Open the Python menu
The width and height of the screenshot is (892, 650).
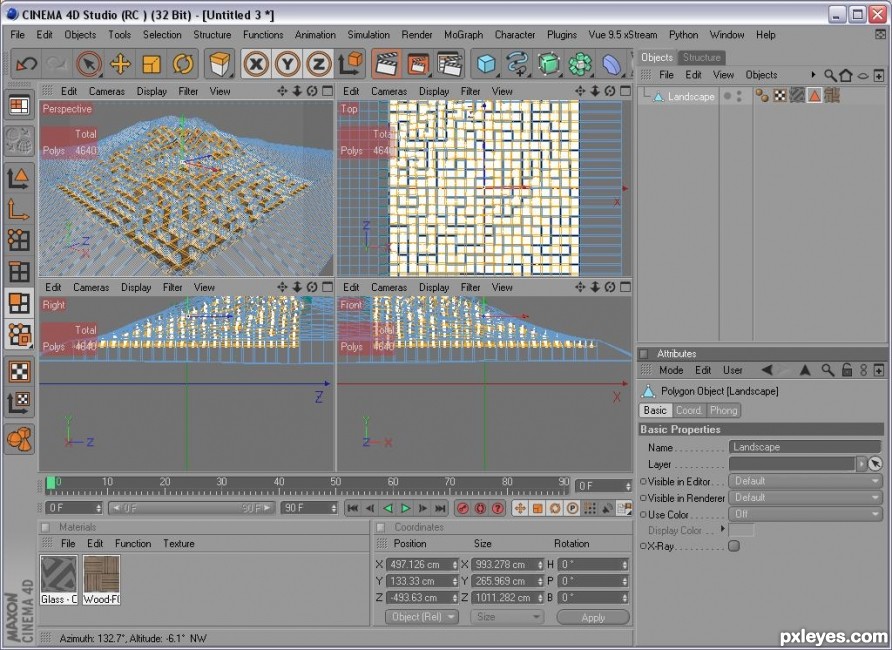(683, 35)
